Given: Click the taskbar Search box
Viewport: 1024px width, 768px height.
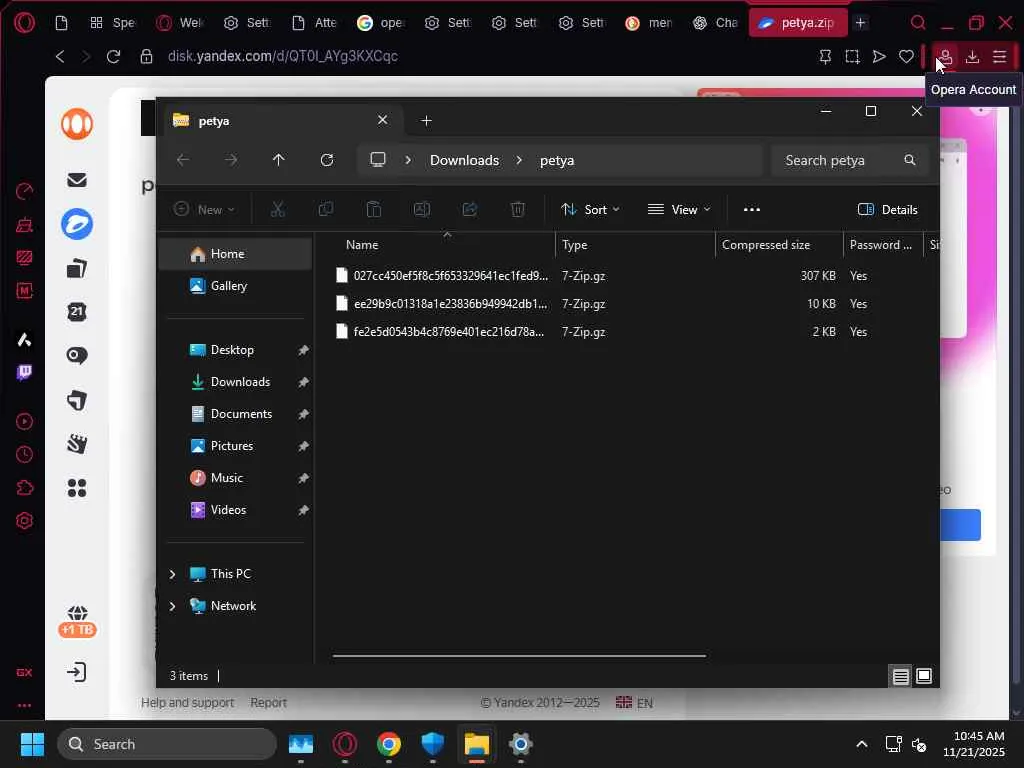Looking at the screenshot, I should point(167,744).
